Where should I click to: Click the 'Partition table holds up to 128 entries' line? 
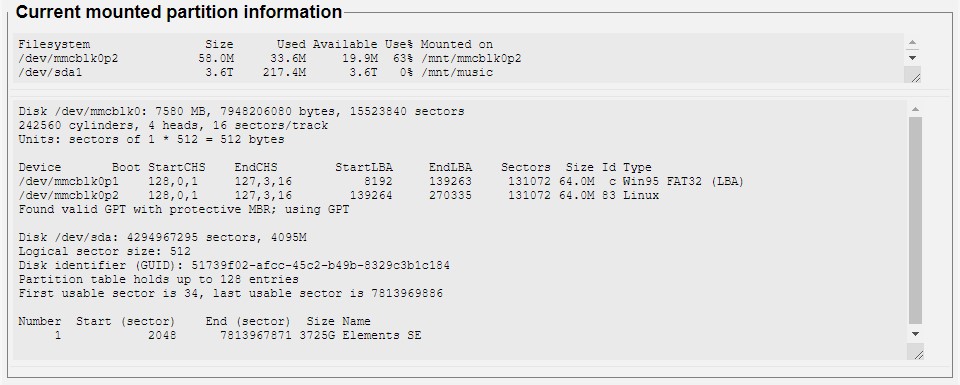click(x=159, y=280)
